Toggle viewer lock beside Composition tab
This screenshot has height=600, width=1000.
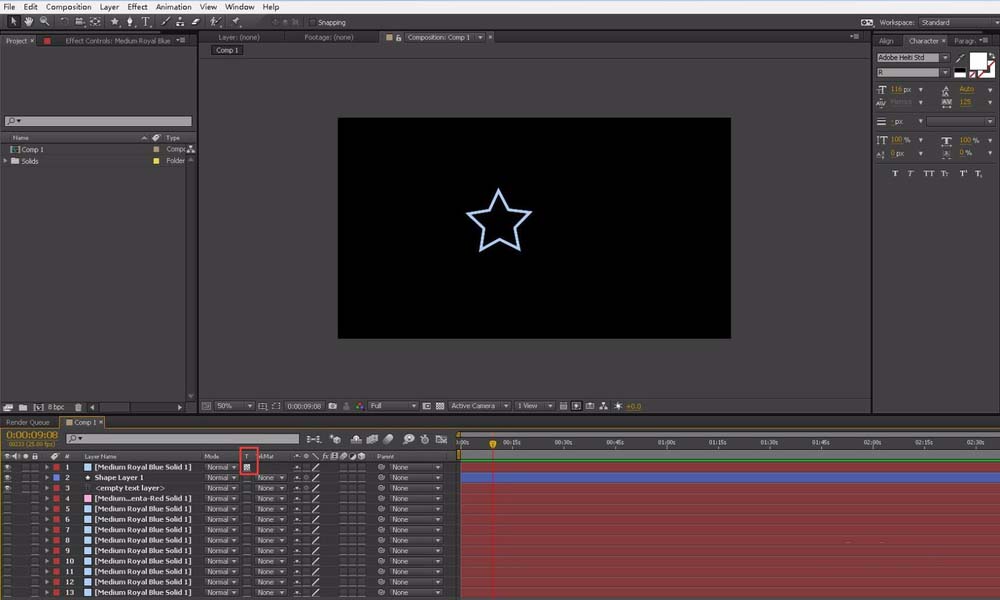click(399, 38)
